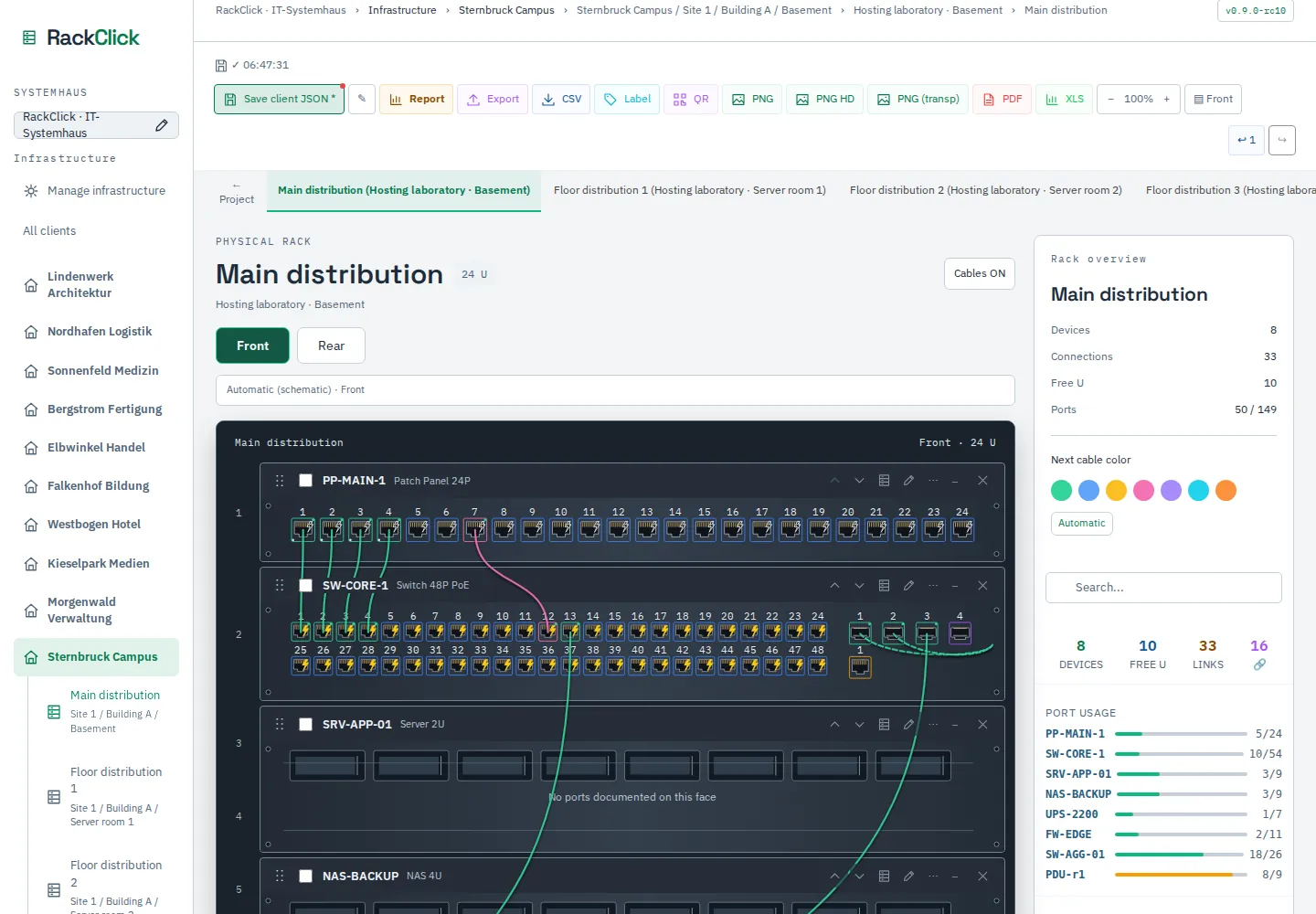The image size is (1316, 914).
Task: Collapse the SW-CORE-1 device with minus
Action: coord(955,586)
